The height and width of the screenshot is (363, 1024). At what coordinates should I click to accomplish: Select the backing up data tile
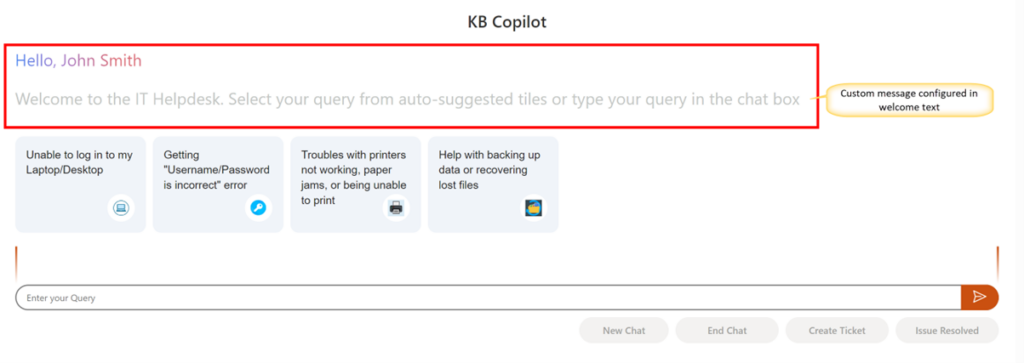pos(493,184)
